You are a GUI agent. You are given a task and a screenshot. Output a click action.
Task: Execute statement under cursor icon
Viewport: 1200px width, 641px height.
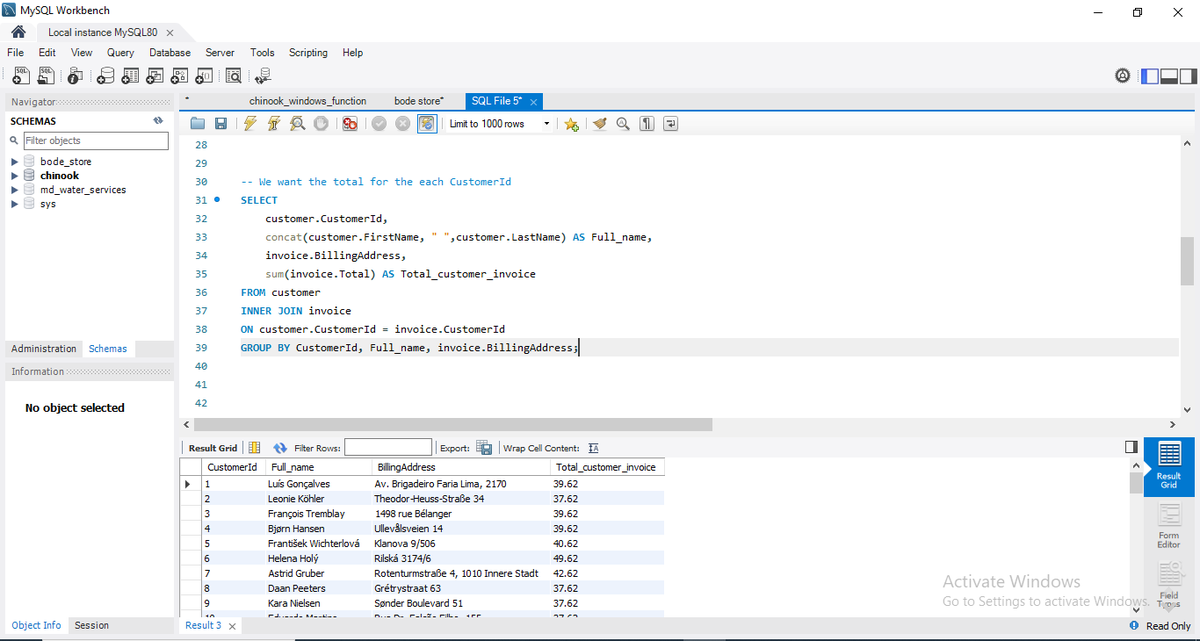point(274,124)
